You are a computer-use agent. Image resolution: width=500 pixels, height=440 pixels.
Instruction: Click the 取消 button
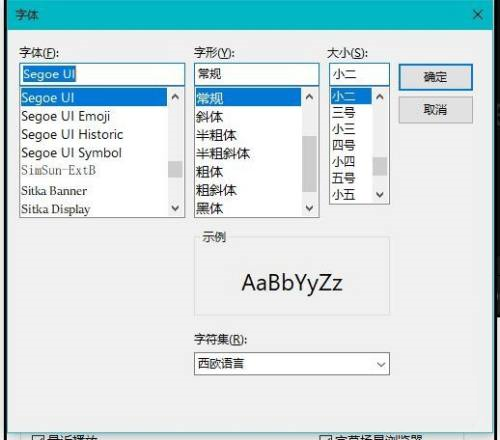436,110
